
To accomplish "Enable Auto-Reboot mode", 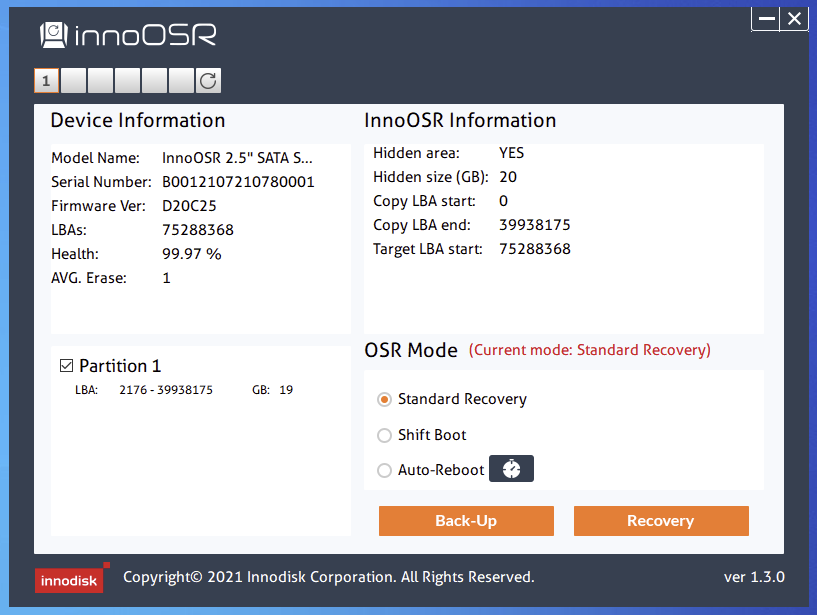I will coord(384,470).
